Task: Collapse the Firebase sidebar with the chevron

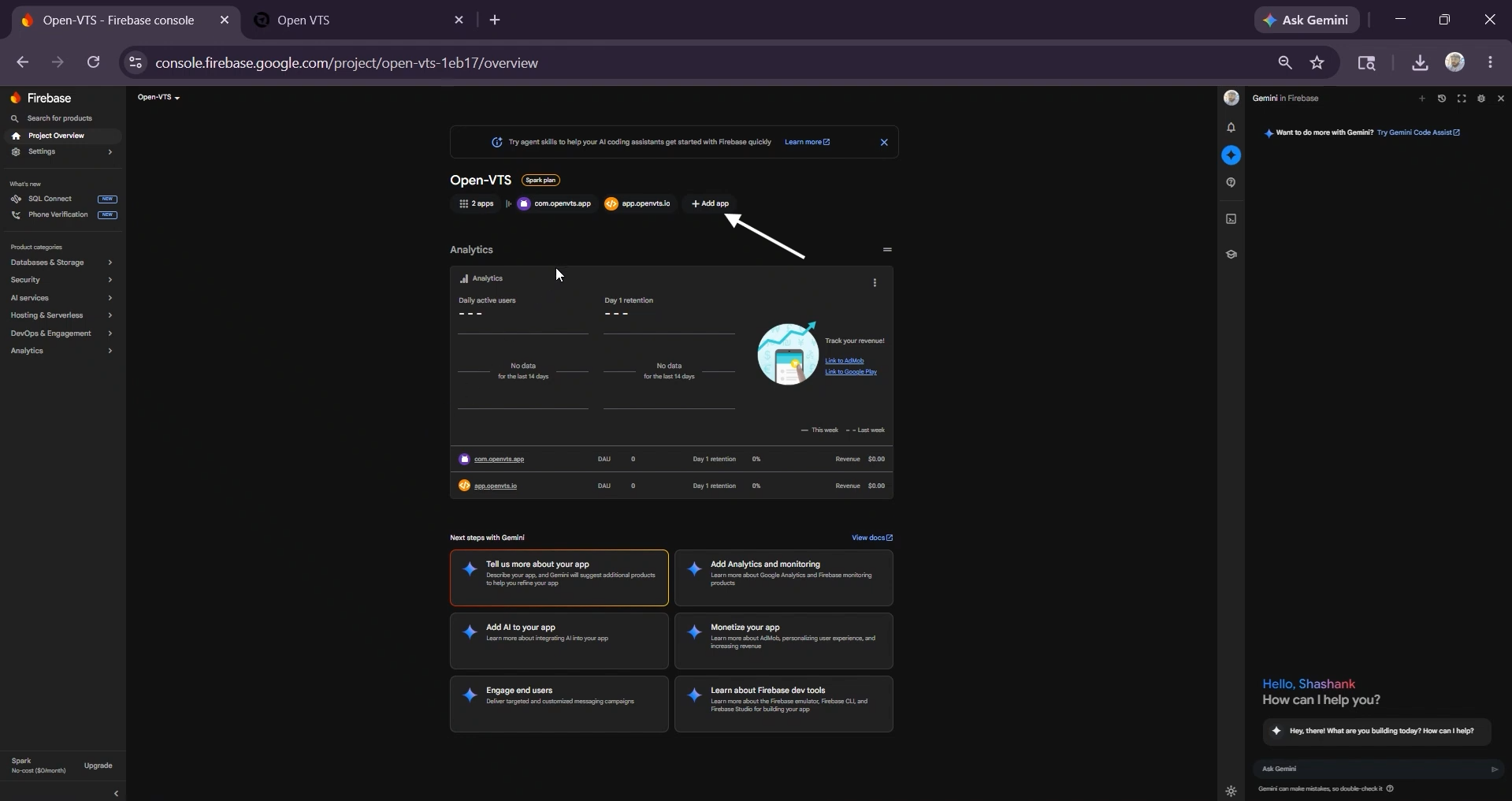Action: click(116, 794)
